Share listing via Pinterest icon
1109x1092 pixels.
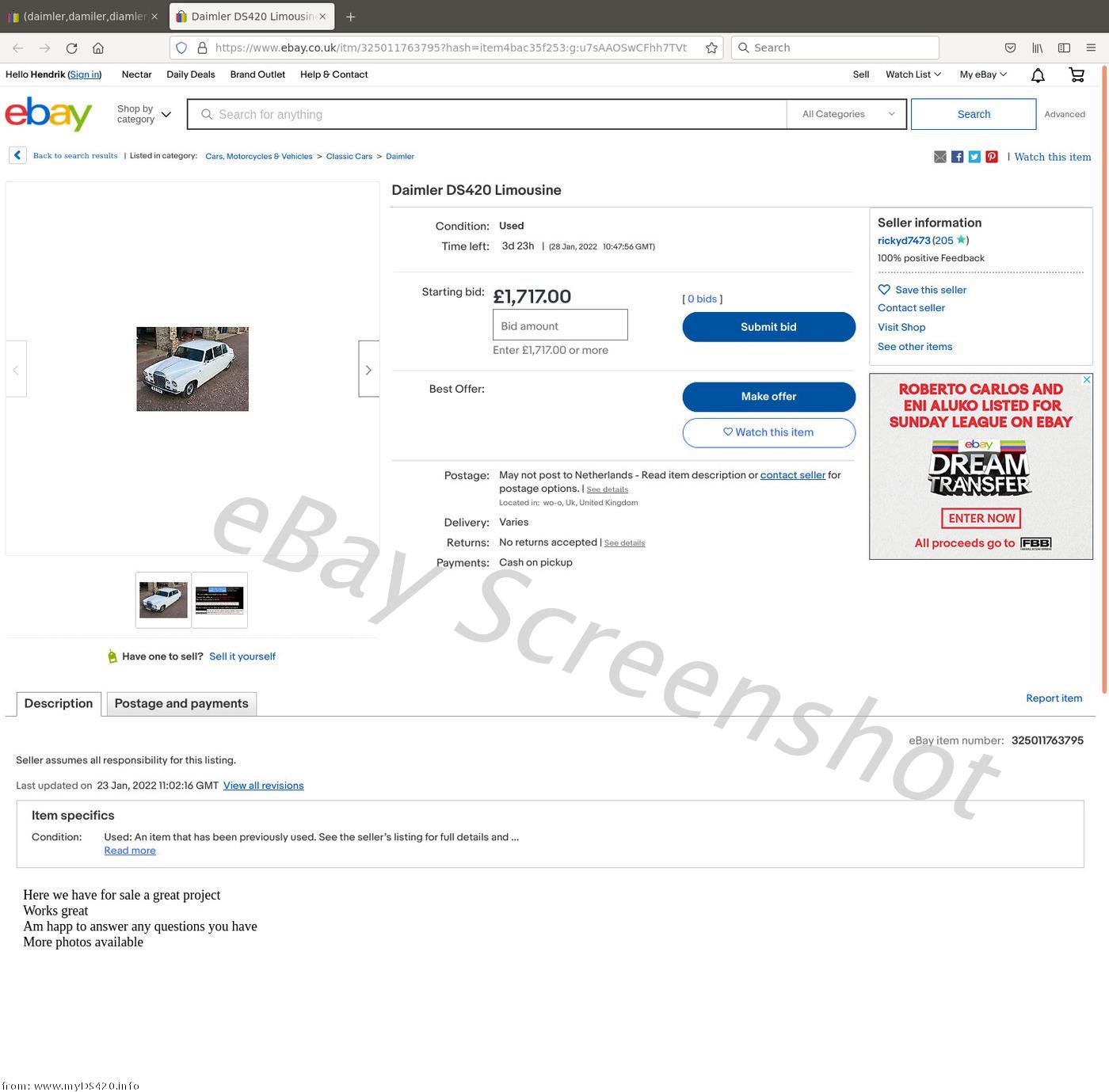[992, 157]
